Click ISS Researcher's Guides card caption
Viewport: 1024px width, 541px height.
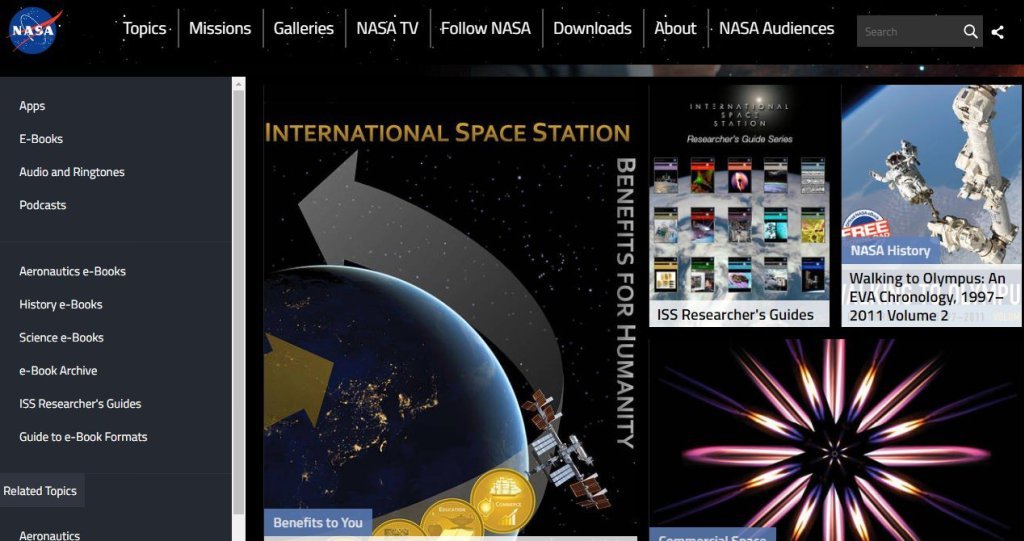tap(735, 314)
